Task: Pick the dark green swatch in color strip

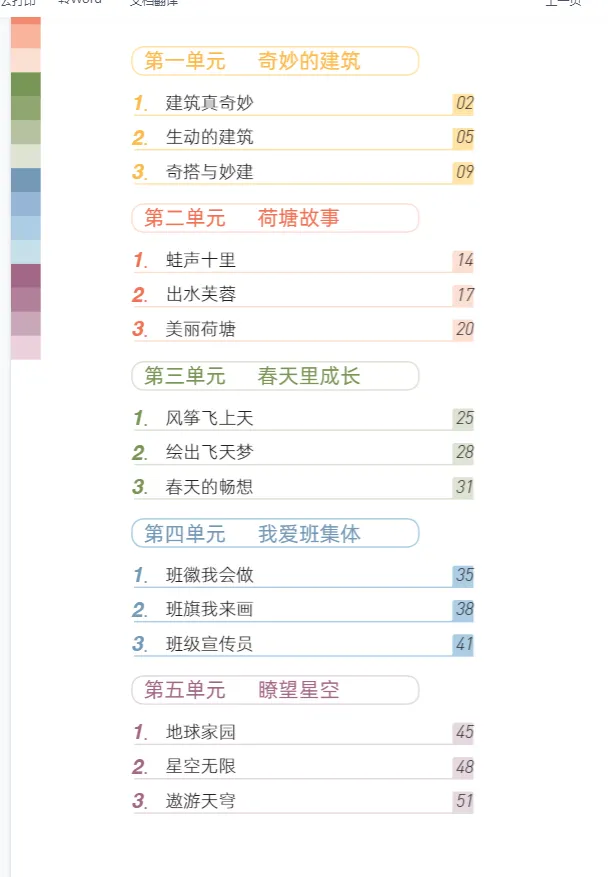Action: (x=26, y=84)
